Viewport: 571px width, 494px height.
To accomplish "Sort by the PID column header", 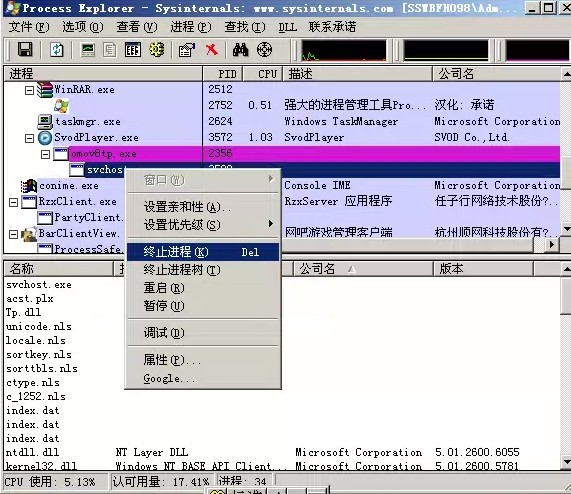I will [x=223, y=74].
